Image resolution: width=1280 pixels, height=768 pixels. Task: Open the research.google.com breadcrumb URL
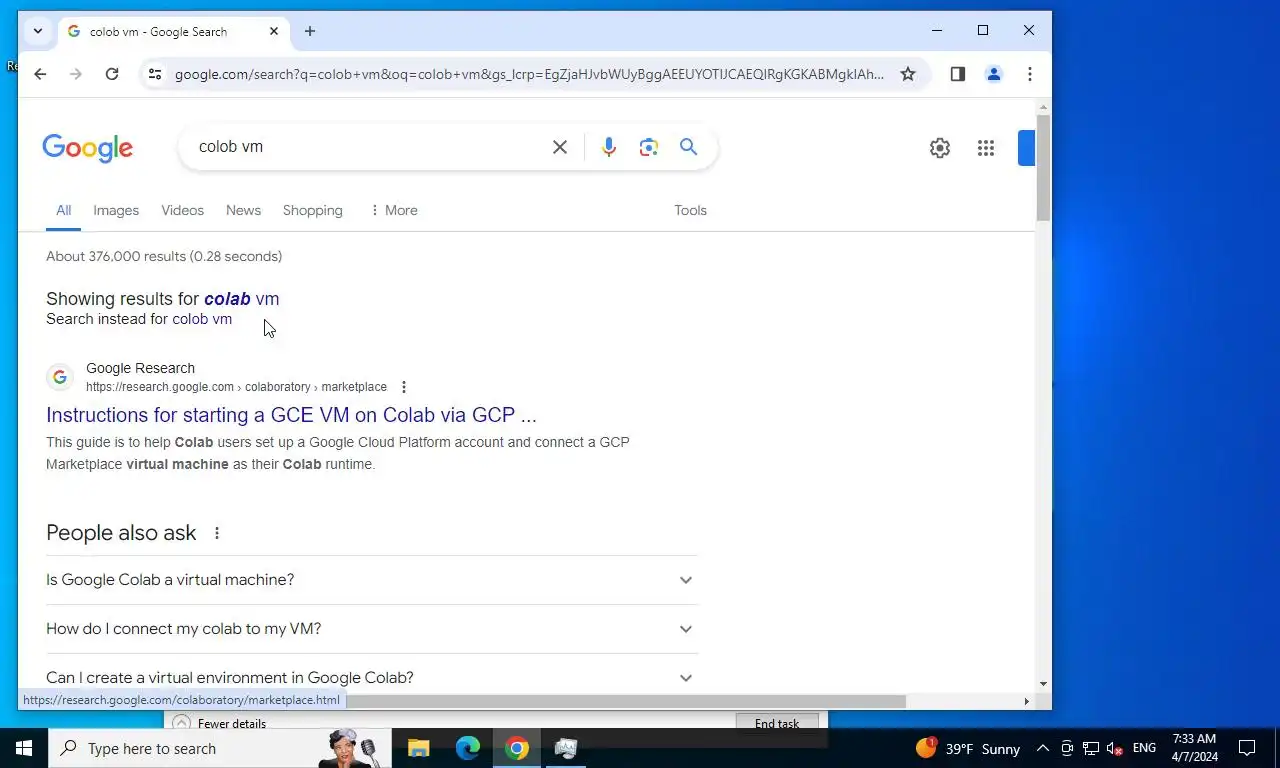[x=236, y=387]
